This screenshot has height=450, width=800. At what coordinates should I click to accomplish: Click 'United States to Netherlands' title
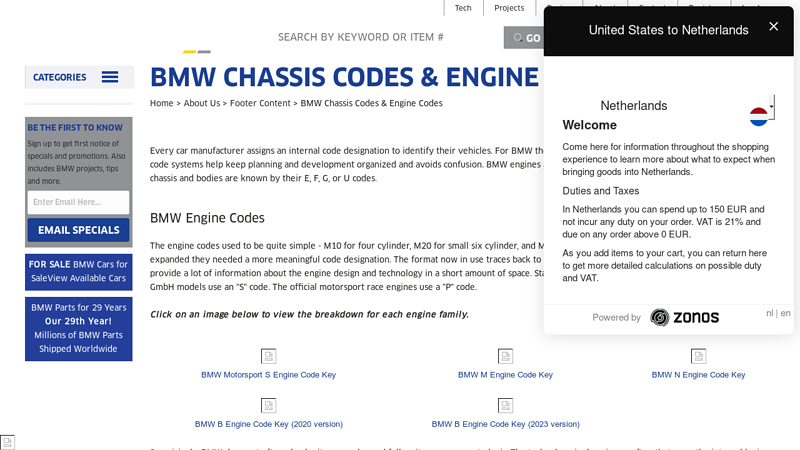point(668,30)
